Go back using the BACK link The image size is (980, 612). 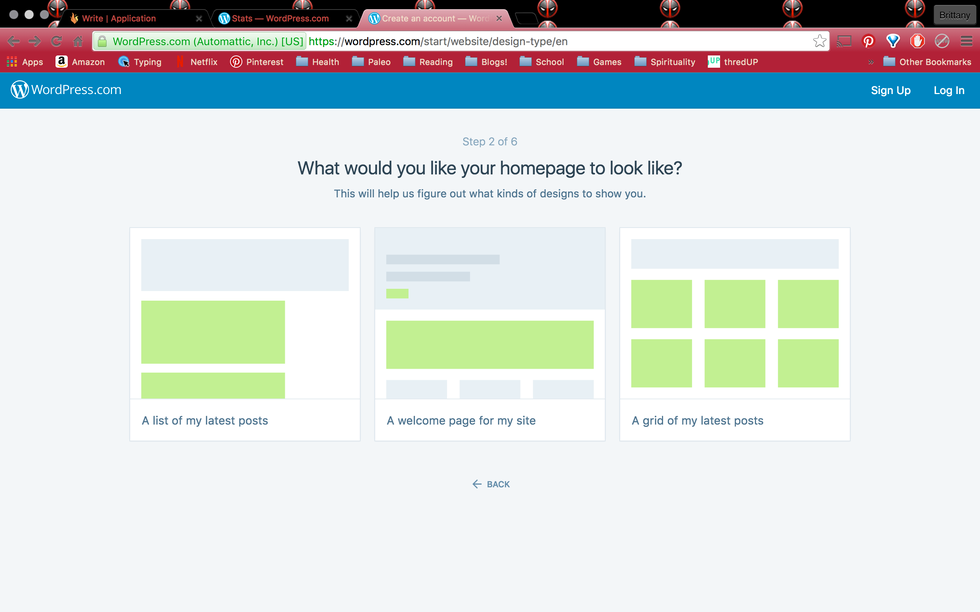[490, 484]
